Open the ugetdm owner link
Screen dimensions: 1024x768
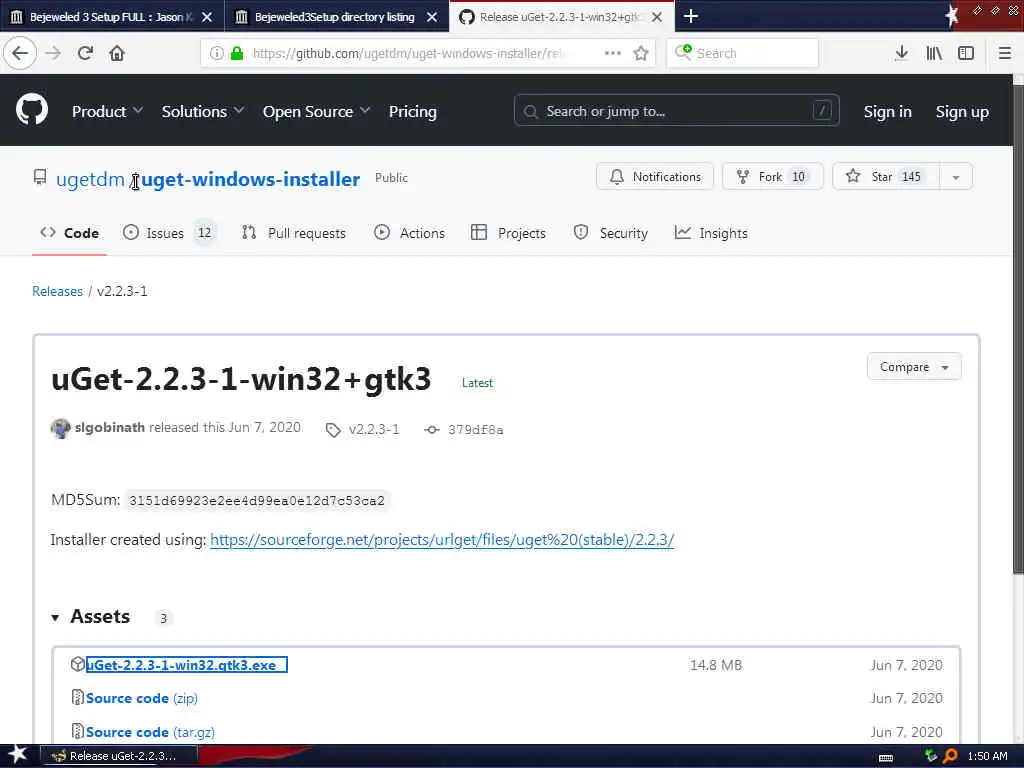90,179
